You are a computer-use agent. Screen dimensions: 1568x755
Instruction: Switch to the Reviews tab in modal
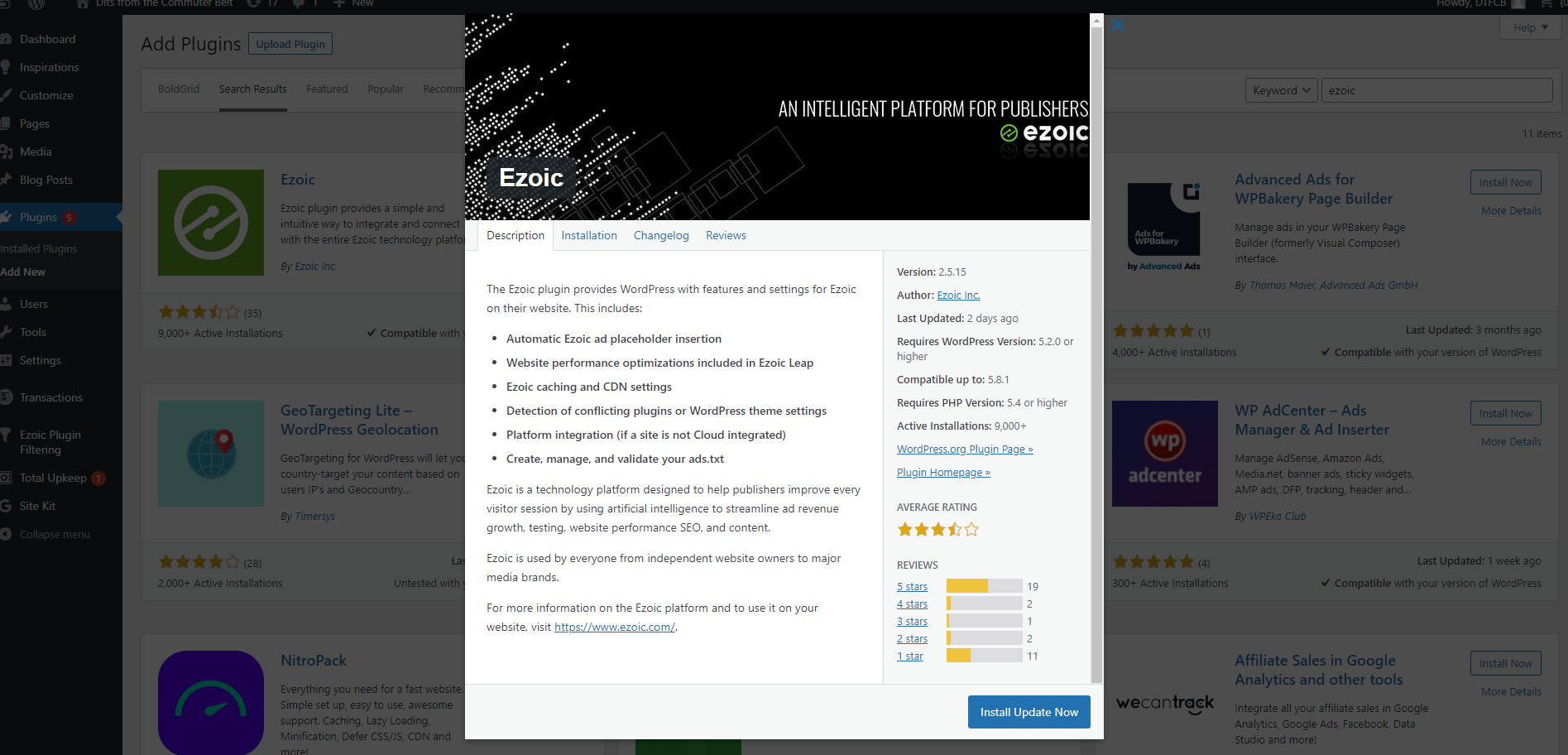click(x=725, y=235)
